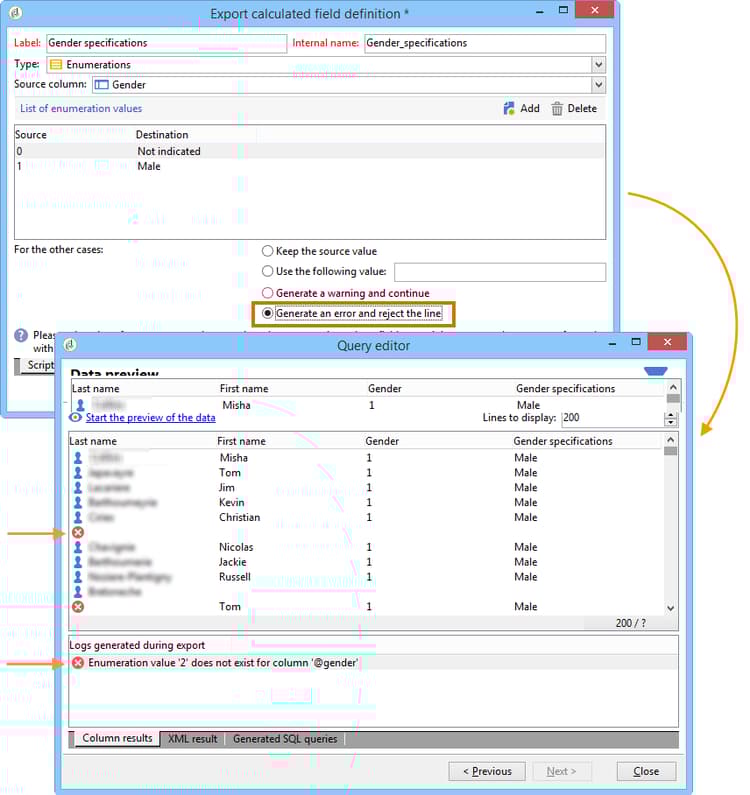Click the Add button label
Viewport: 750px width, 795px height.
[x=529, y=109]
